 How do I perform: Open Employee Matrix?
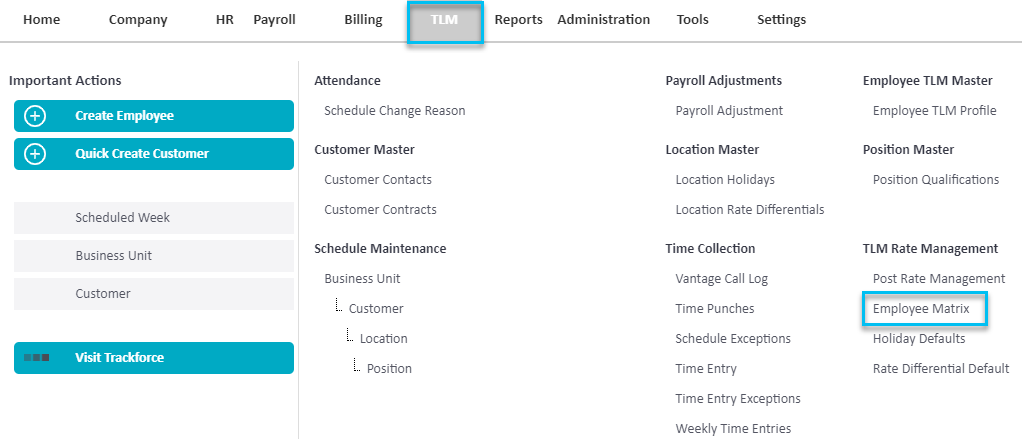(x=922, y=310)
